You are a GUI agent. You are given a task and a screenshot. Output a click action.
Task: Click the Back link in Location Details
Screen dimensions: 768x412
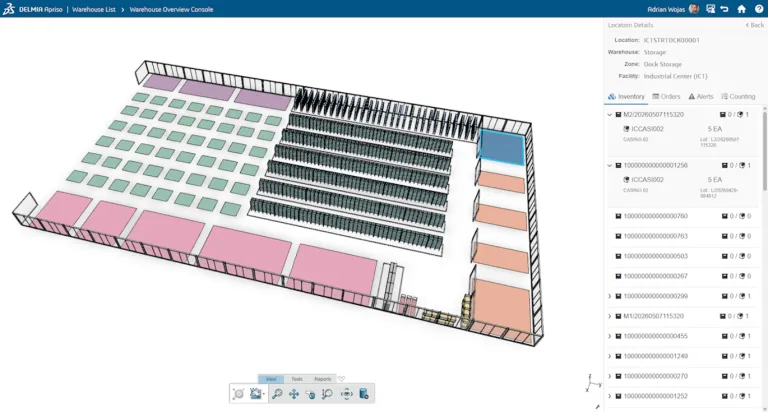point(755,25)
